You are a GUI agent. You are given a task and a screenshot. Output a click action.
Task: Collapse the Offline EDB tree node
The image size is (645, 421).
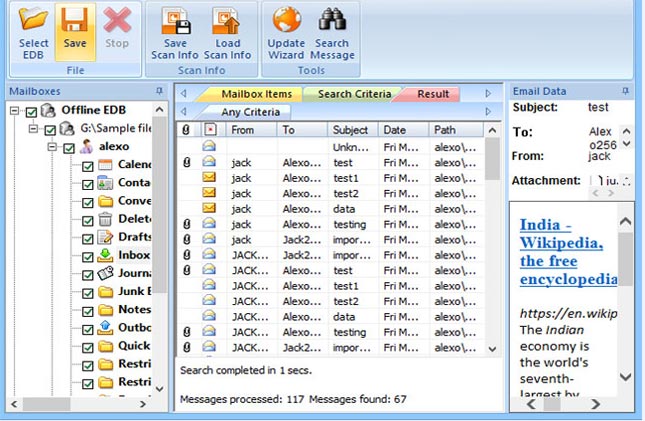14,110
